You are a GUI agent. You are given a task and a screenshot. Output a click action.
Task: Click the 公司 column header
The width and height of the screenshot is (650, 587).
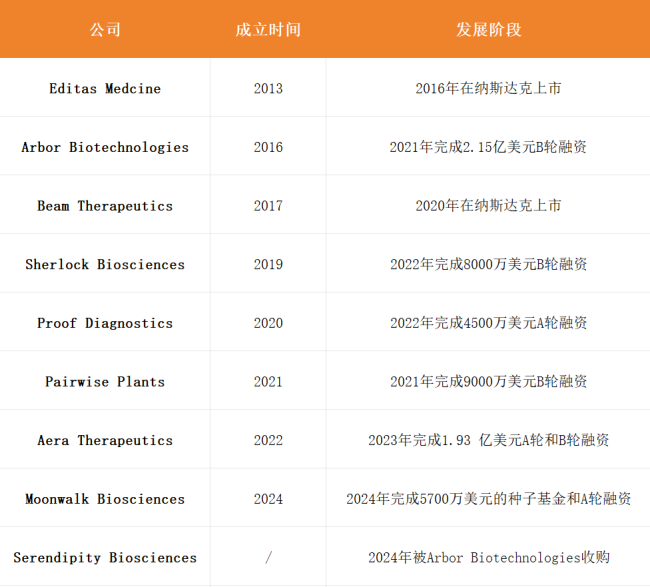pyautogui.click(x=105, y=30)
